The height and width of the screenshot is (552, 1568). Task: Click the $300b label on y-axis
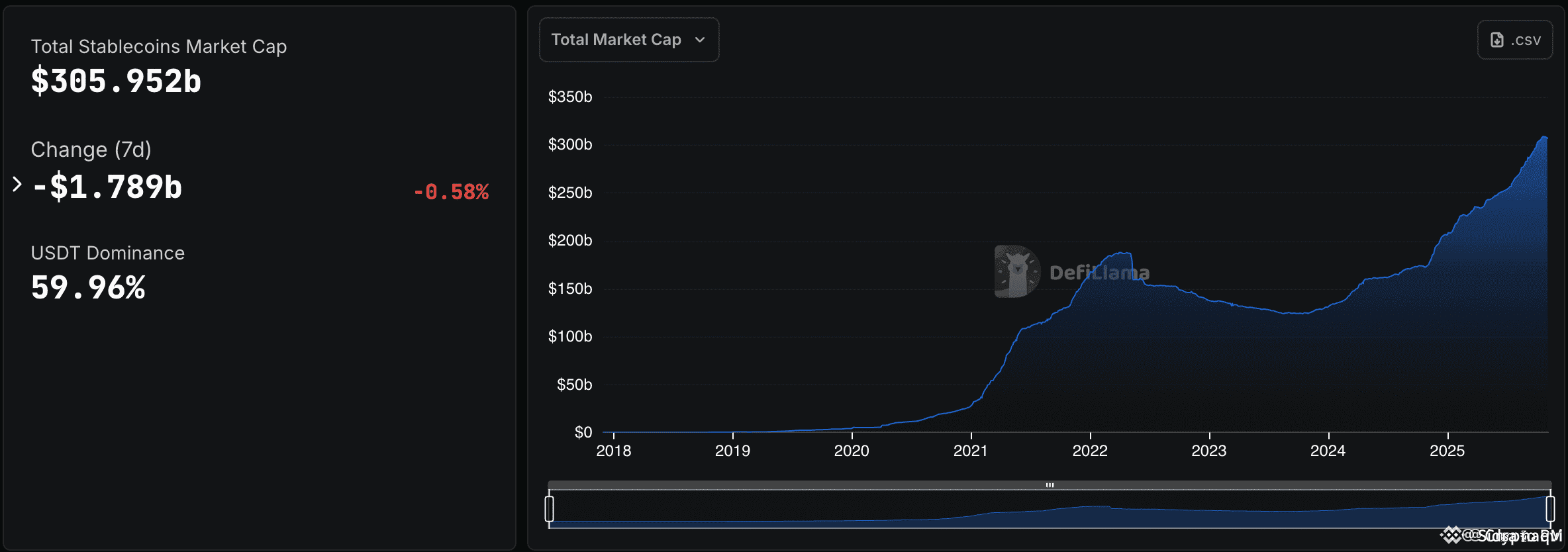tap(570, 144)
